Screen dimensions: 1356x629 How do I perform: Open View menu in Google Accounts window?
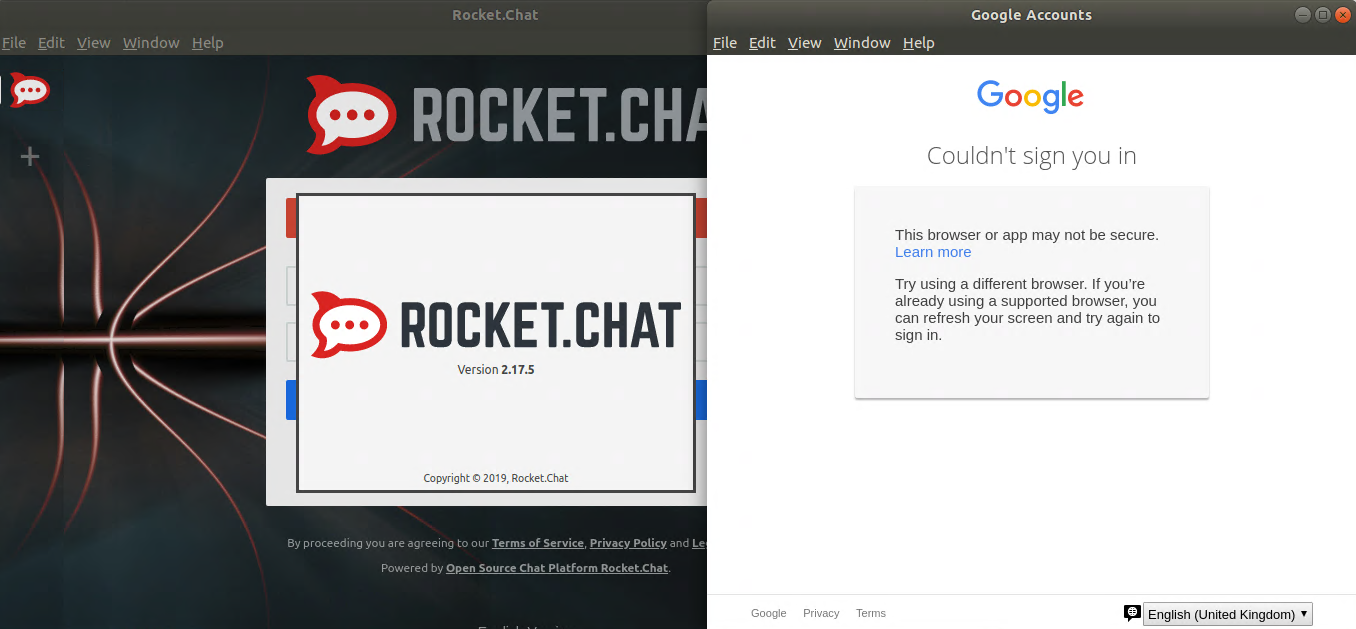coord(805,43)
